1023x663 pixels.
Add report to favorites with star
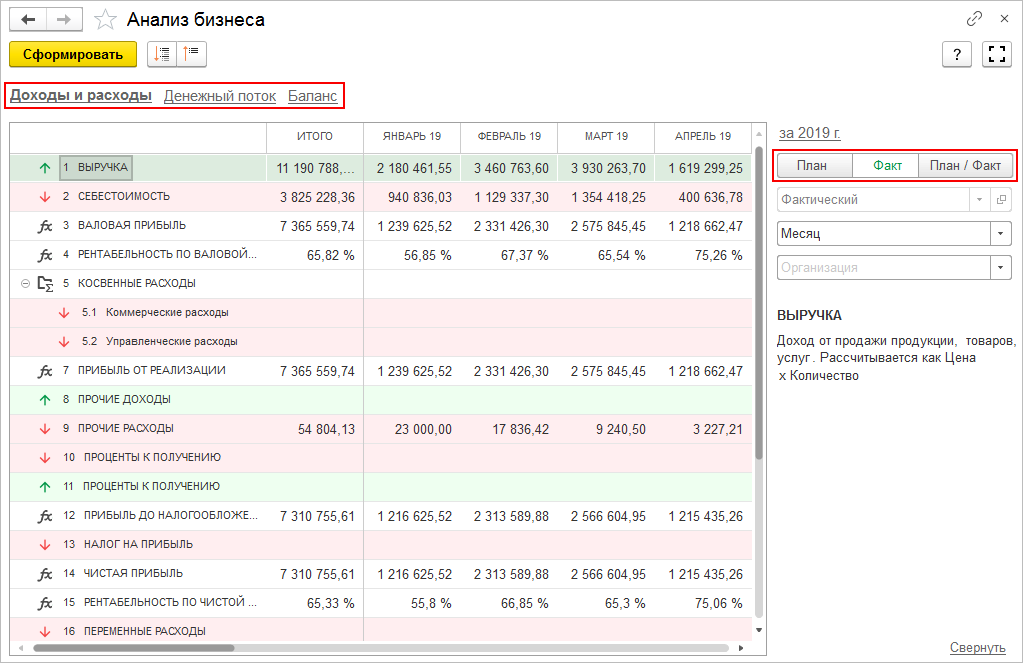[104, 19]
